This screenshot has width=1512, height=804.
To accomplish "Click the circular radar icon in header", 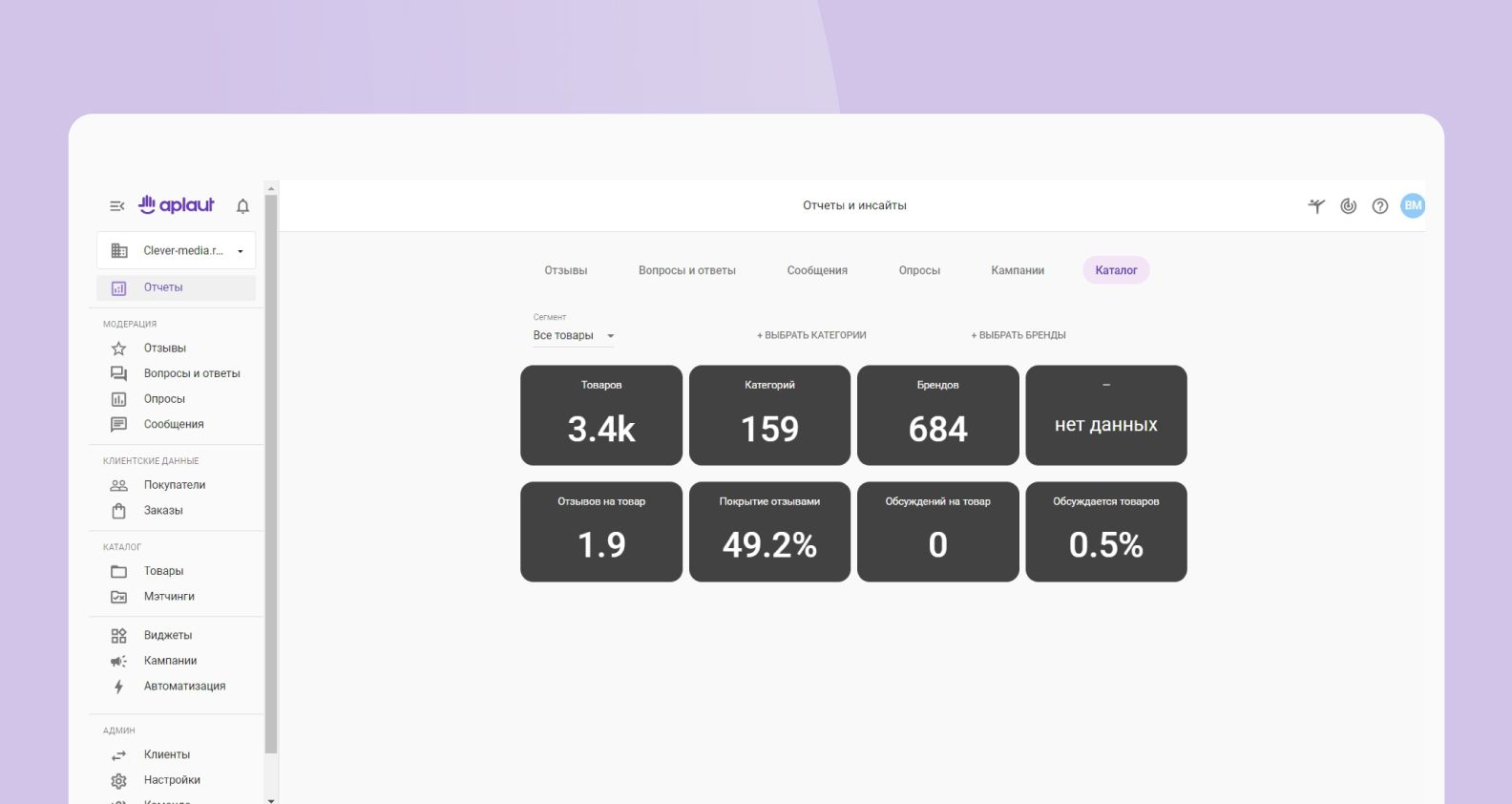I will [1348, 206].
